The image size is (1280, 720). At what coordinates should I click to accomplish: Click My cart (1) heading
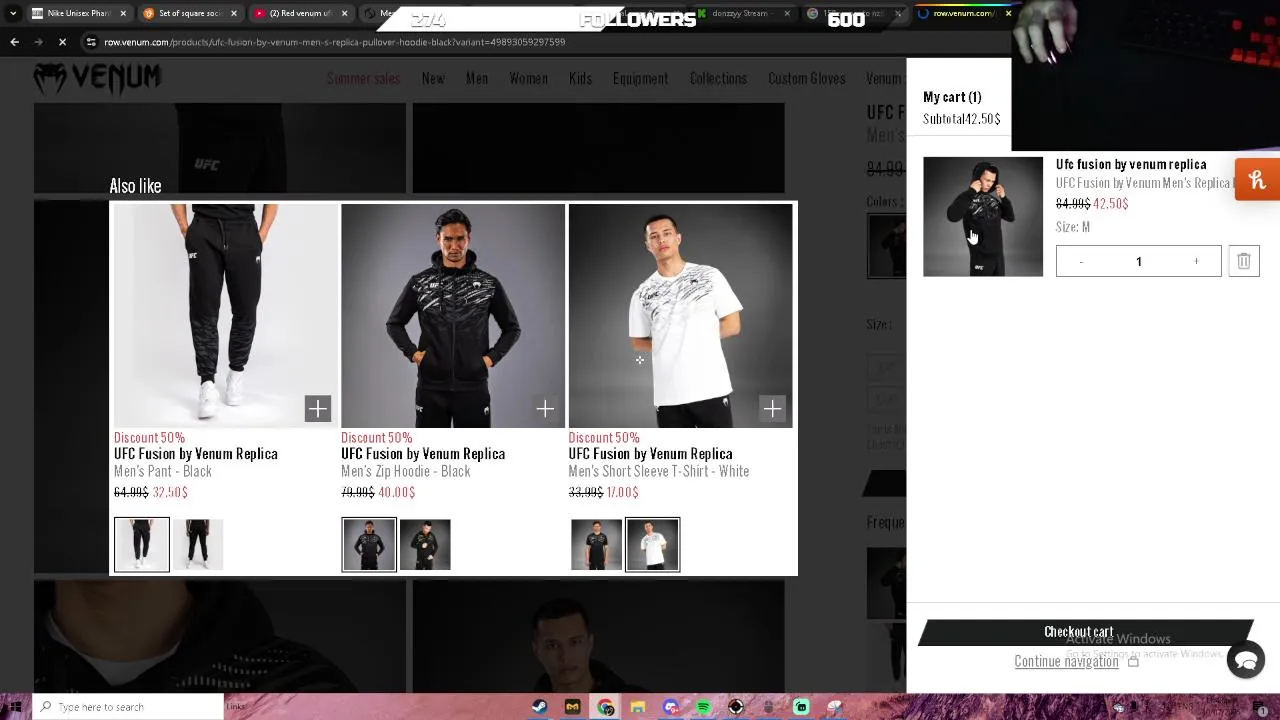(952, 97)
